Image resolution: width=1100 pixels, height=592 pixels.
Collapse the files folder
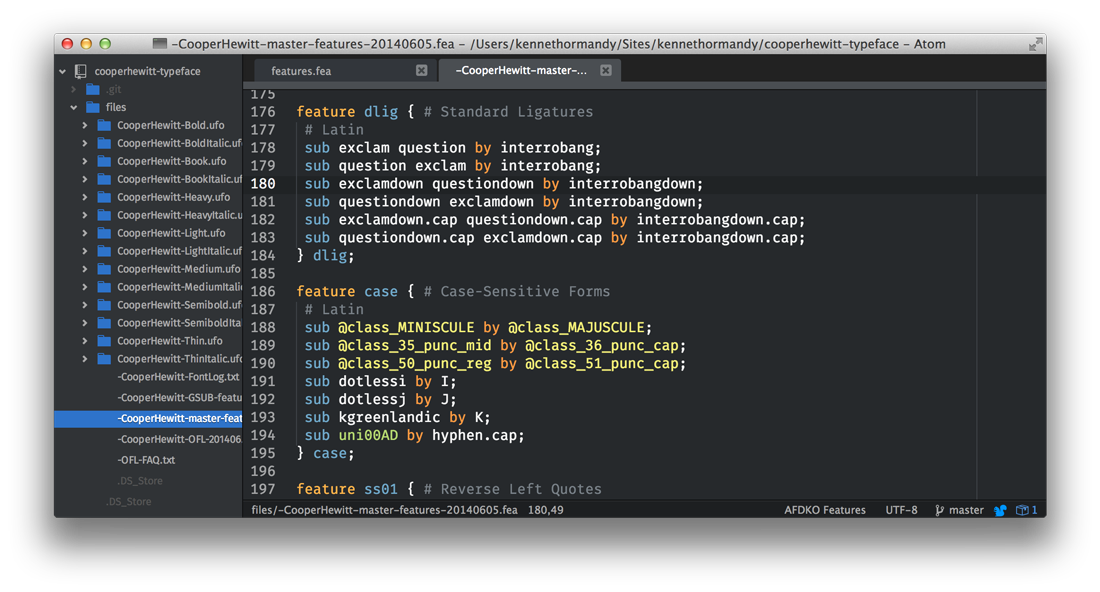[x=74, y=107]
